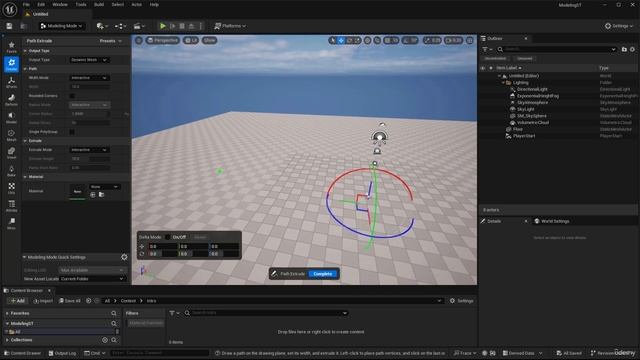The image size is (640, 360).
Task: Open the Platforms dropdown
Action: pos(231,26)
